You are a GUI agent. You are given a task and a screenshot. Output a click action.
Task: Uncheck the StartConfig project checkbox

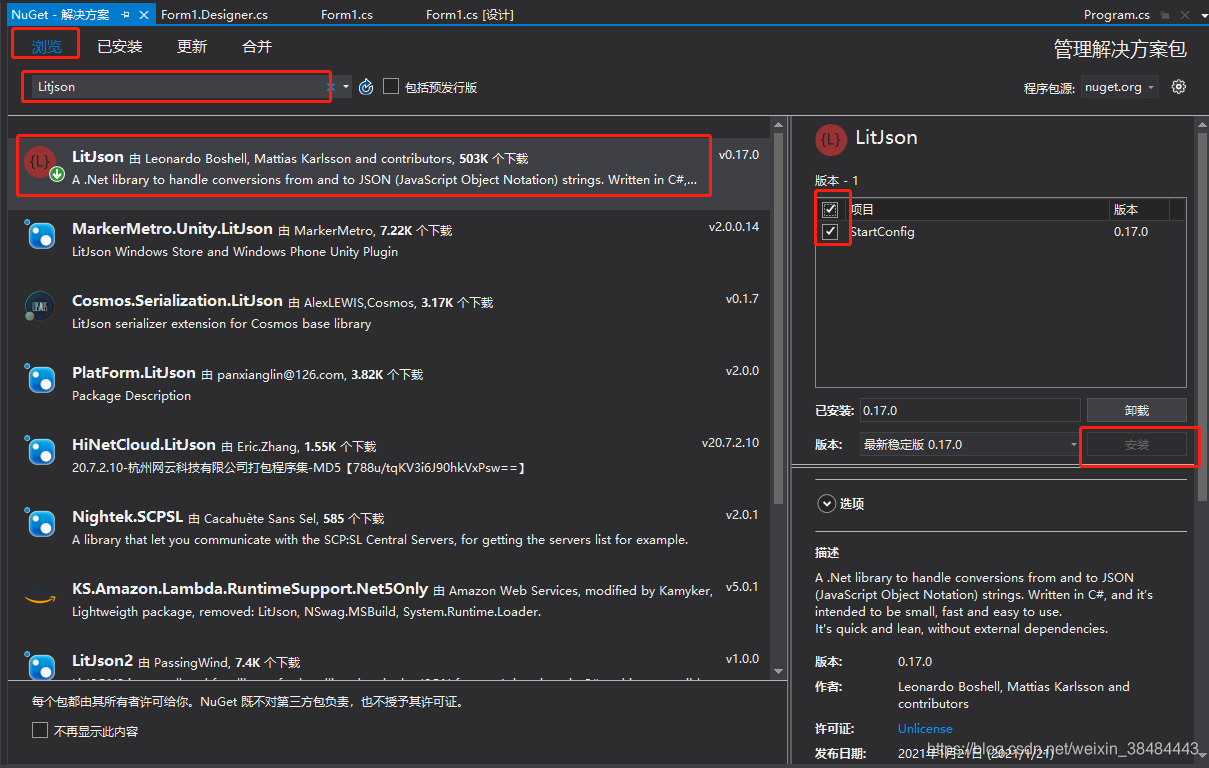[830, 232]
